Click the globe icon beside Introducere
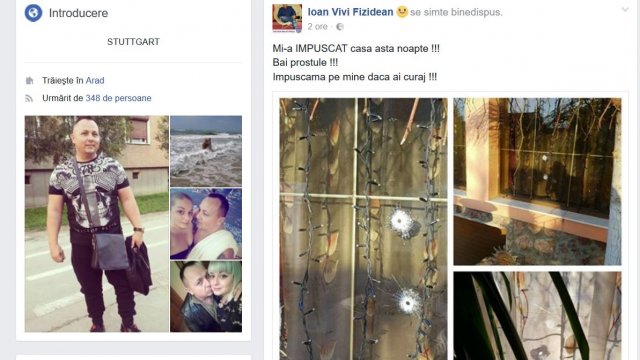This screenshot has height=360, width=640. [33, 13]
